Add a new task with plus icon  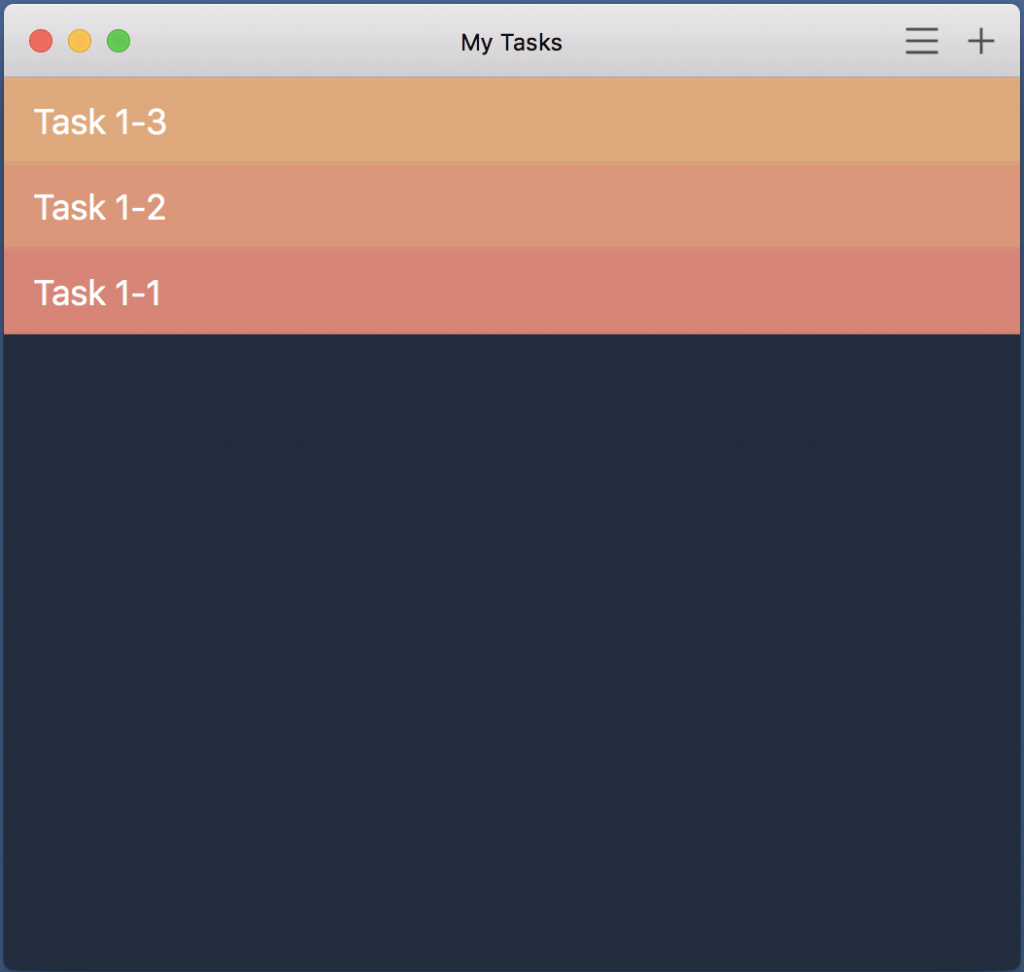coord(980,41)
